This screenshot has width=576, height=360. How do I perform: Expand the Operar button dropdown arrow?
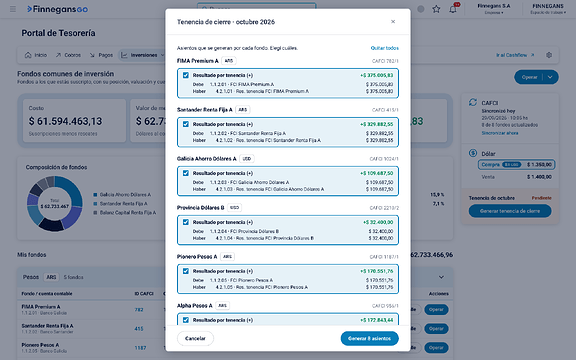[550, 77]
